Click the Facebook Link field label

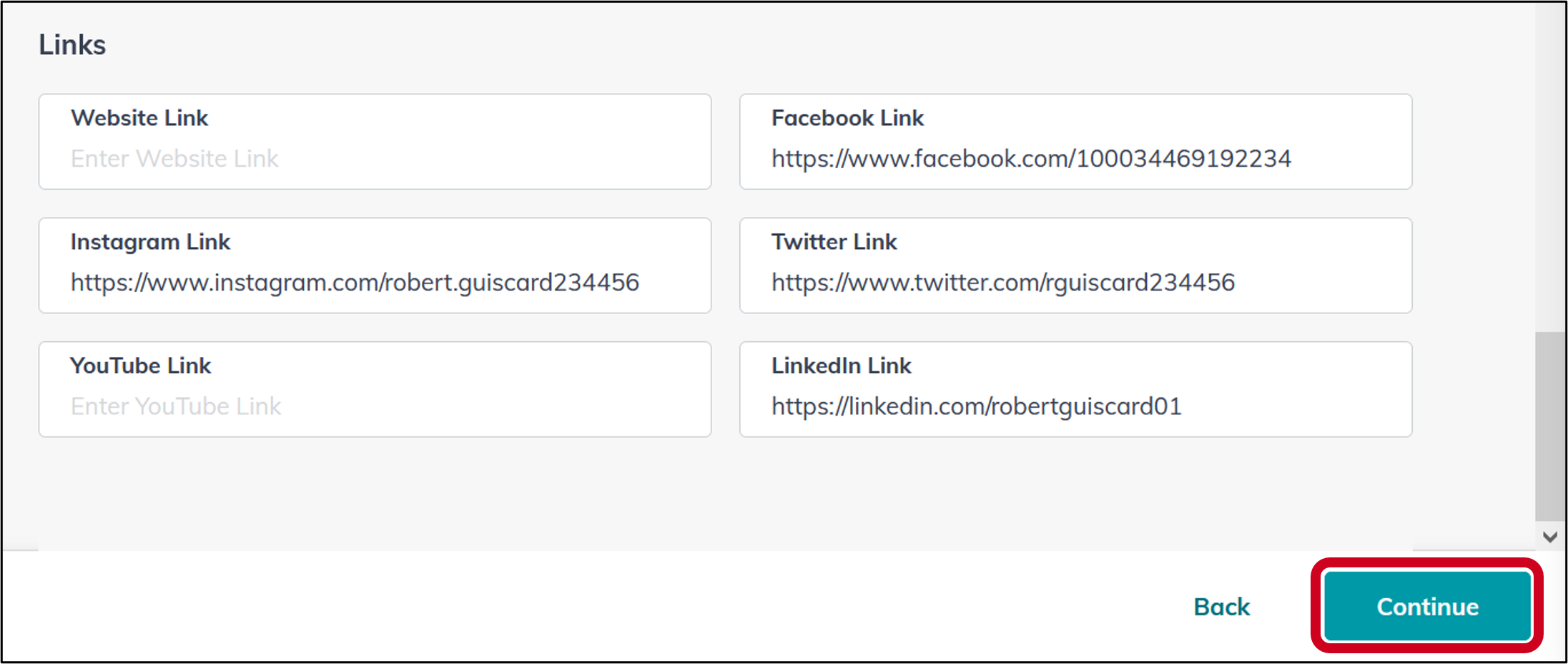(847, 117)
